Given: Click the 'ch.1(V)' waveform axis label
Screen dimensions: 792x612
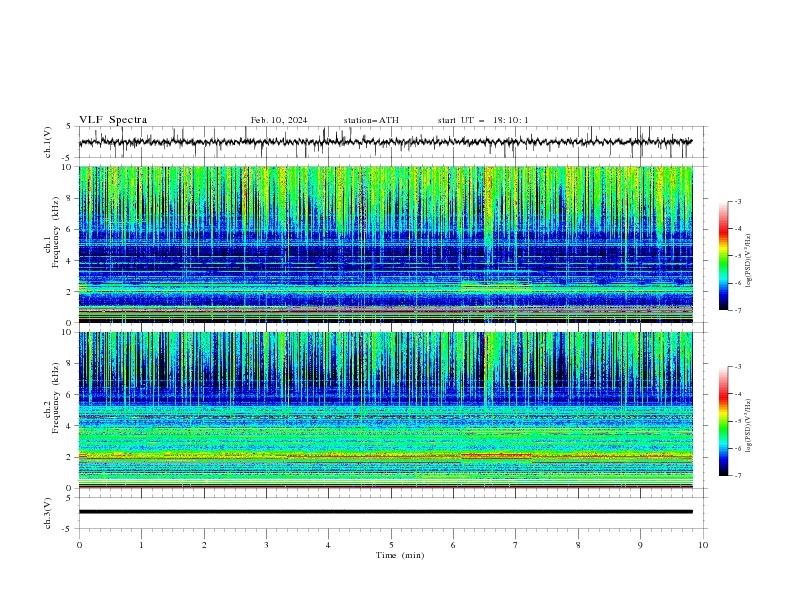Looking at the screenshot, I should (48, 142).
